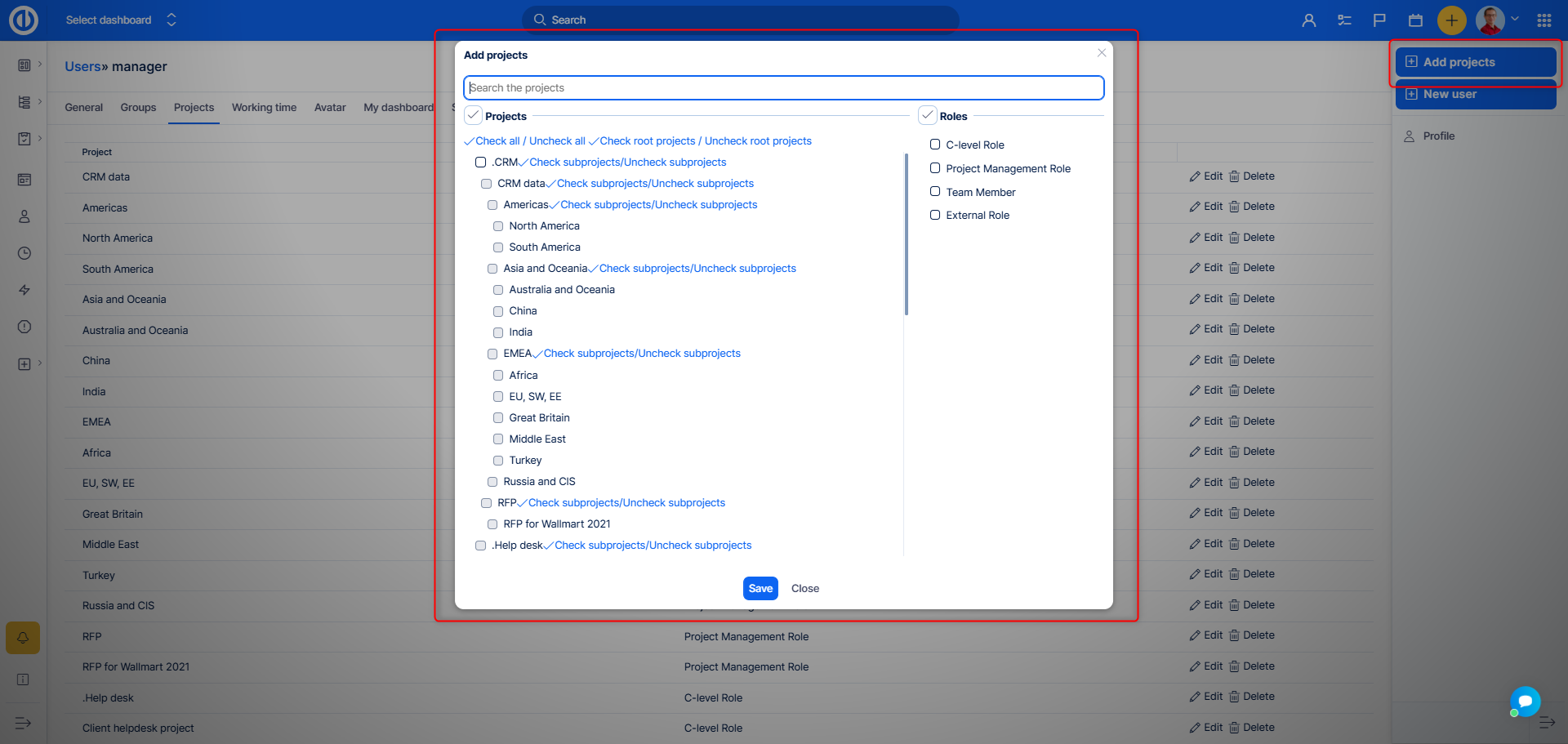Open the user profile icon in header
This screenshot has height=744, width=1568.
coord(1308,20)
